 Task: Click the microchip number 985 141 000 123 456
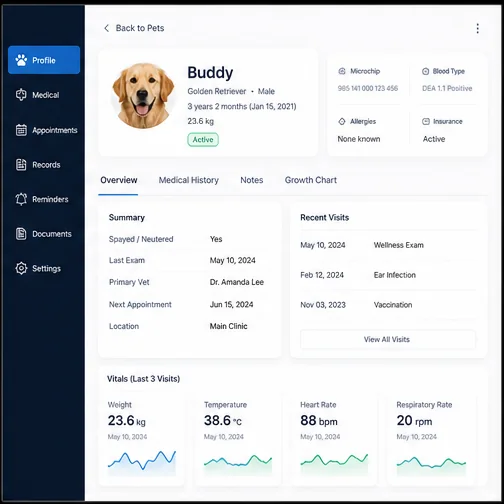(x=368, y=88)
